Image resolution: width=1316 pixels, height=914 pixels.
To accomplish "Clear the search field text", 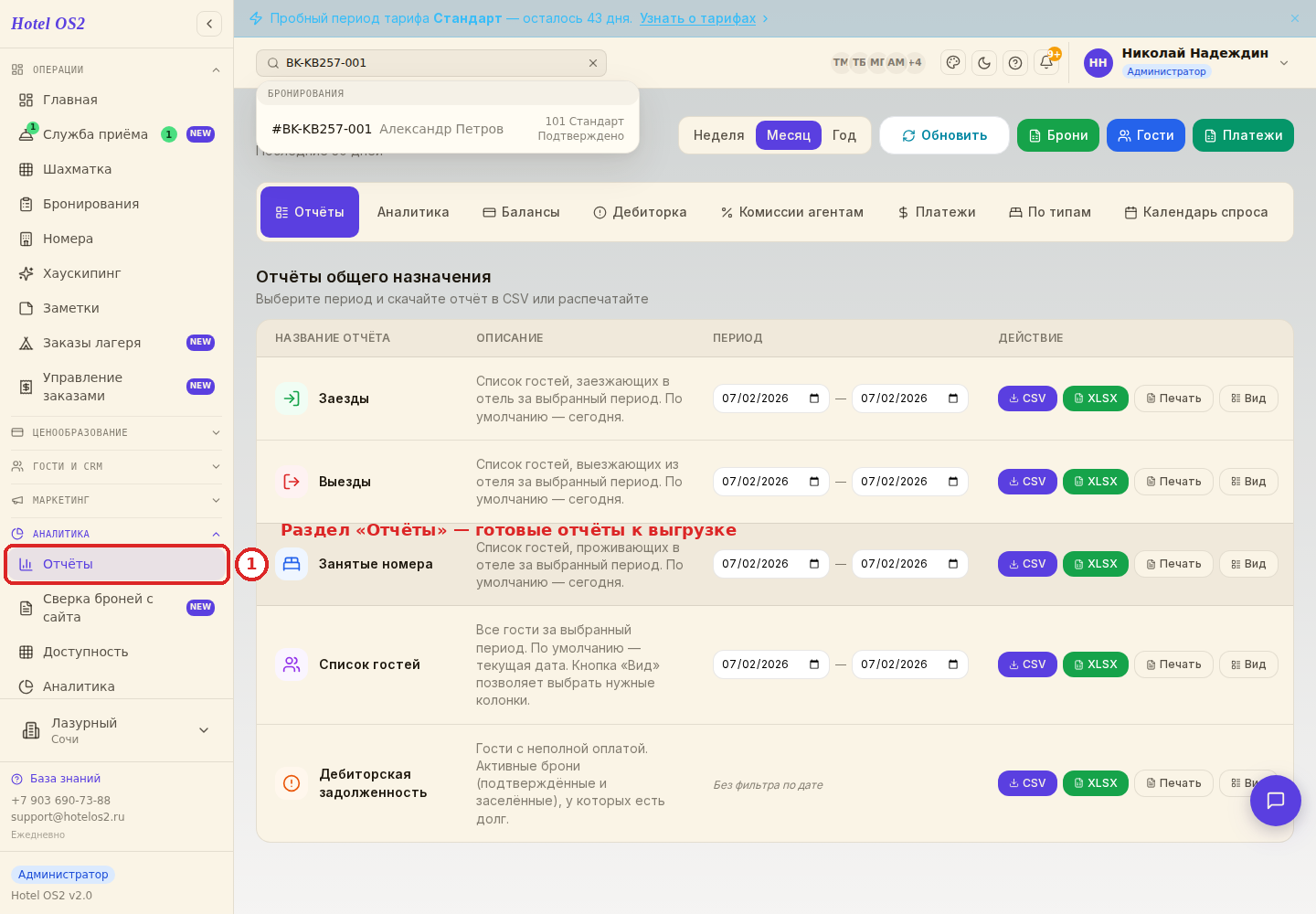I will (x=593, y=63).
